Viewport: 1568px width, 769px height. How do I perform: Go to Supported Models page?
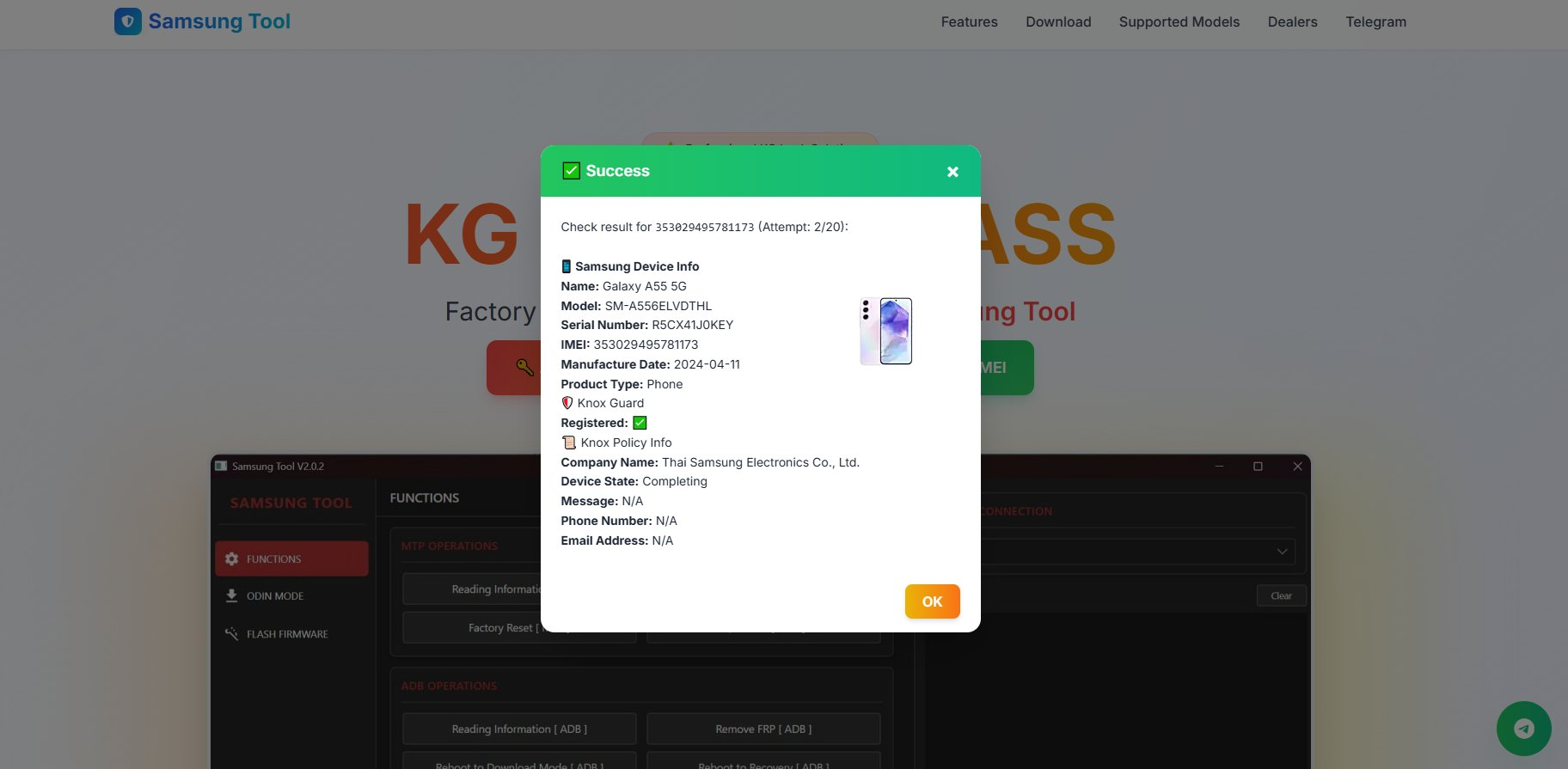pyautogui.click(x=1179, y=22)
